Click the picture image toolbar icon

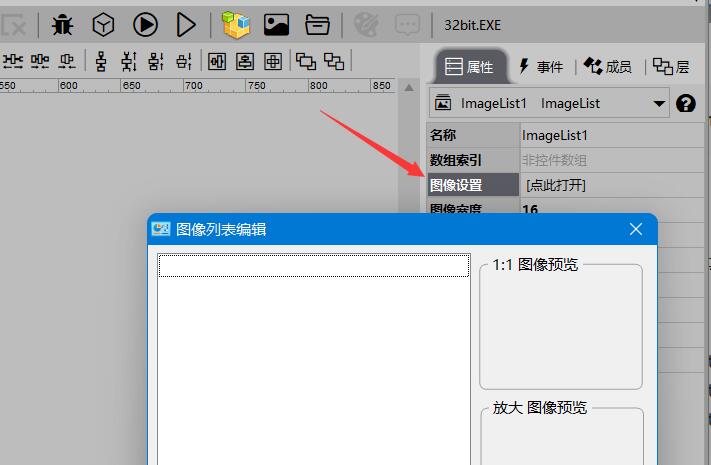[276, 25]
